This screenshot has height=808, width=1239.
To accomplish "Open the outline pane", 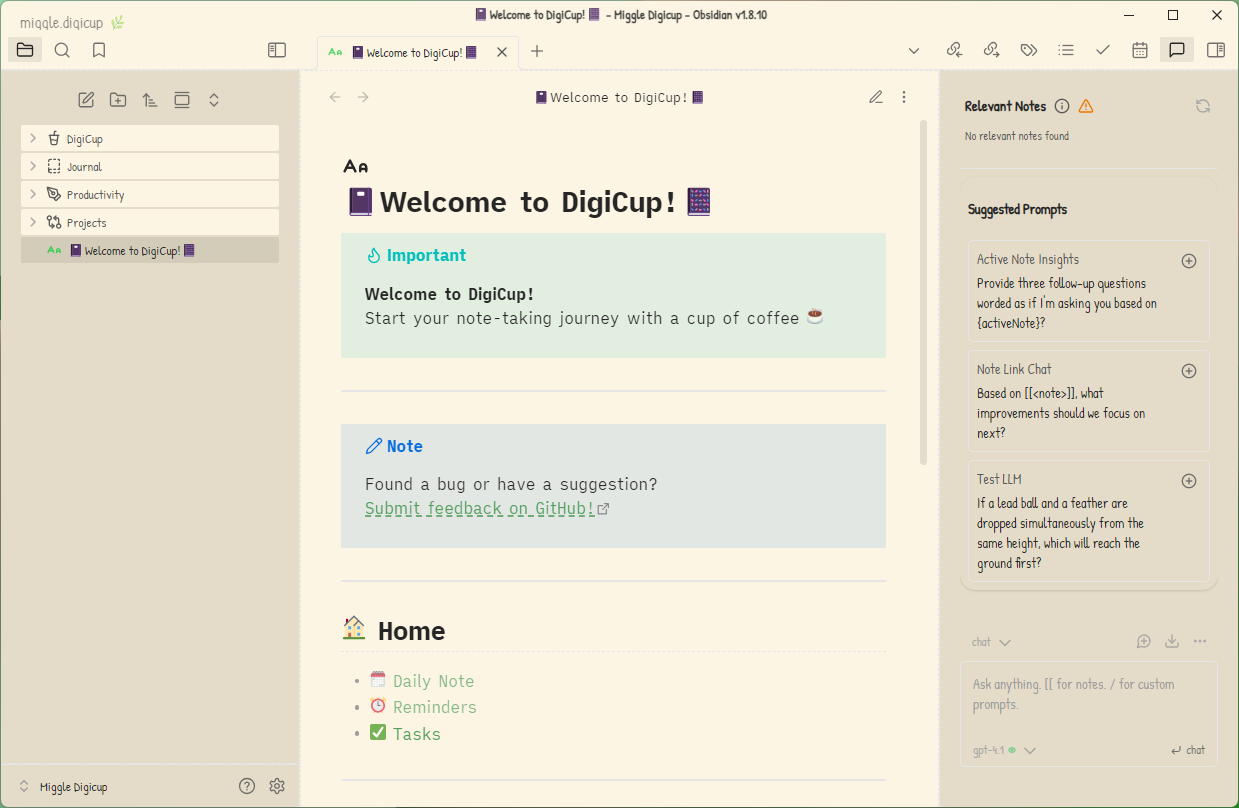I will click(x=1066, y=50).
